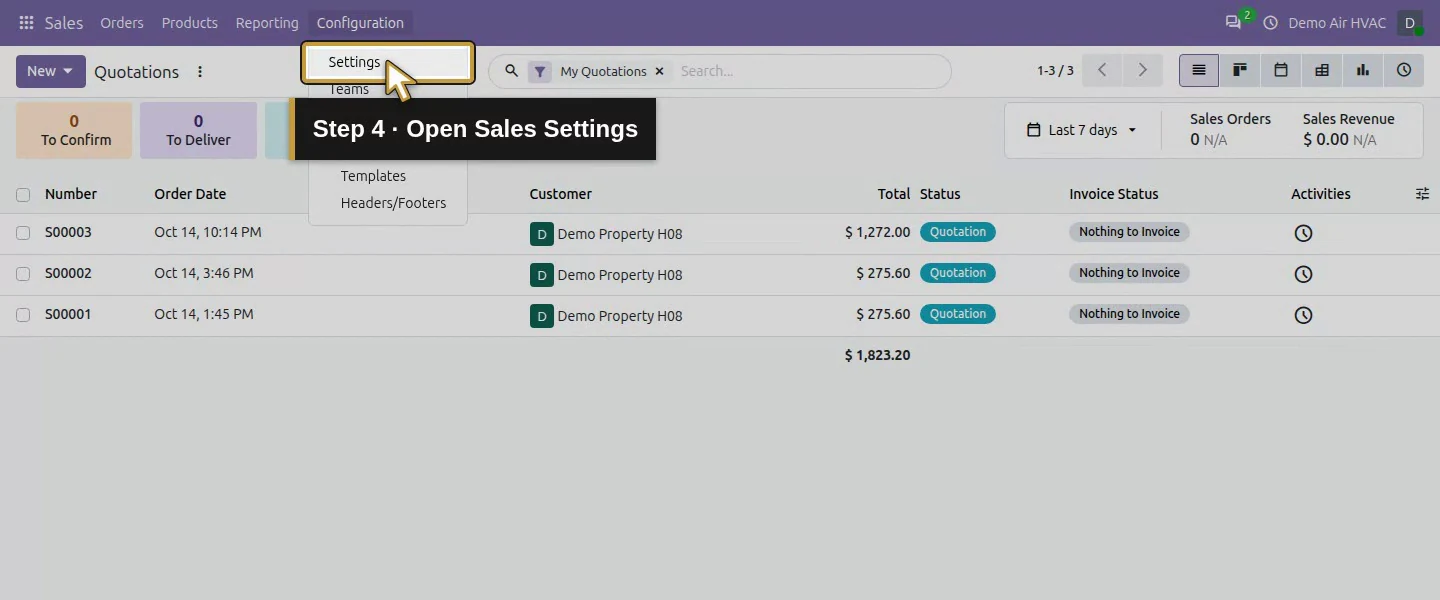Viewport: 1440px width, 600px height.
Task: Tick checkbox for quotation S00002
Action: pos(23,274)
